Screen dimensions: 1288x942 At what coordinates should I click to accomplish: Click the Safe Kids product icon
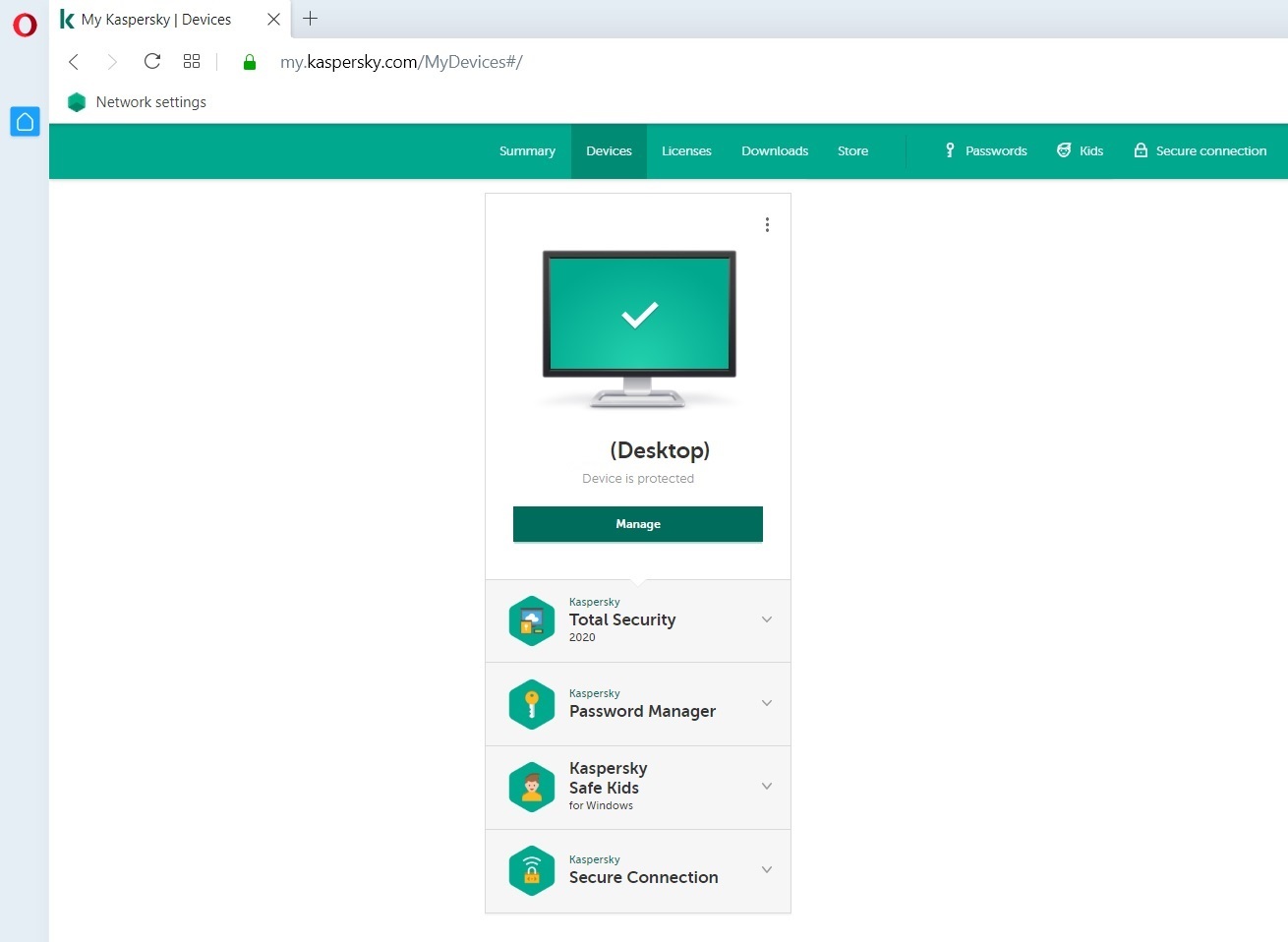(532, 788)
